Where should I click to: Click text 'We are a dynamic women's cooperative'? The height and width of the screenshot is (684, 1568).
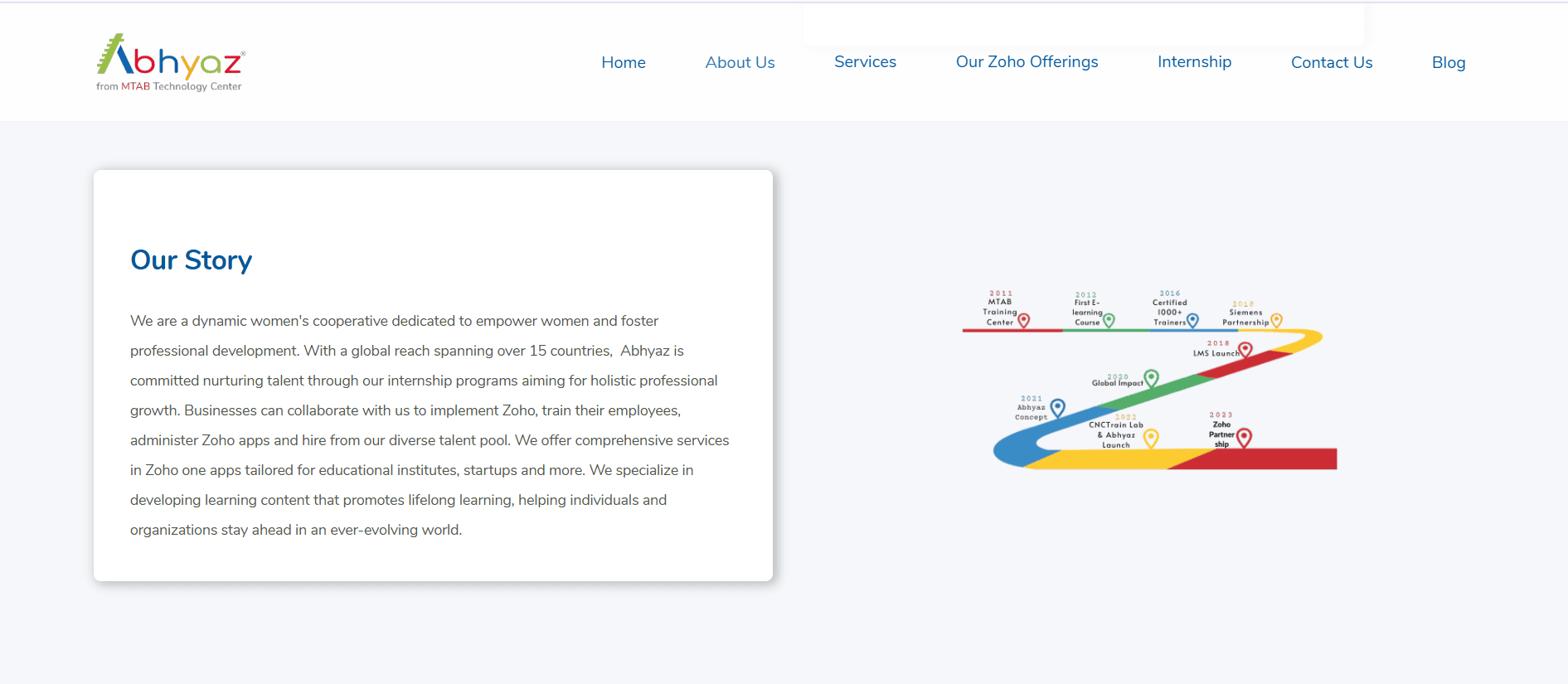(x=259, y=321)
